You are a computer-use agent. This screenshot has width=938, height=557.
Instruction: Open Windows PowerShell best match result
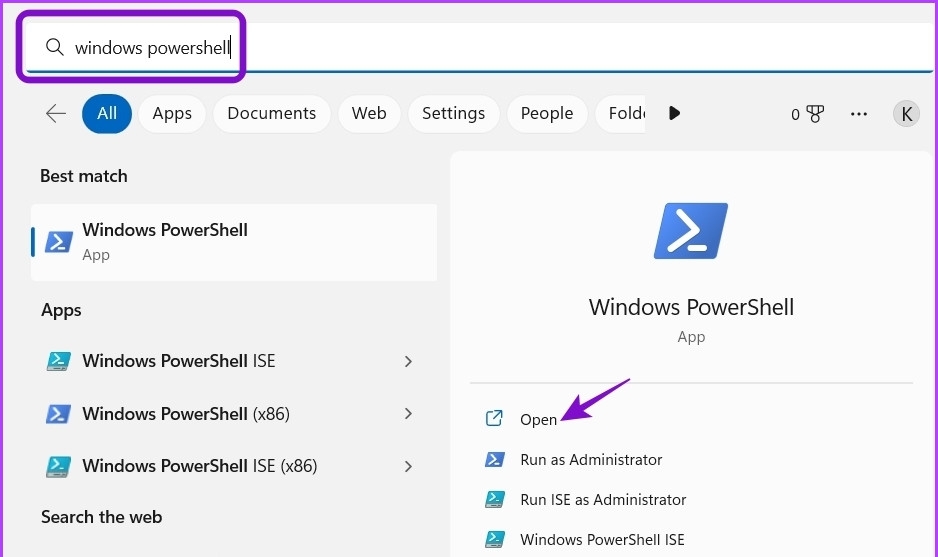[x=234, y=242]
